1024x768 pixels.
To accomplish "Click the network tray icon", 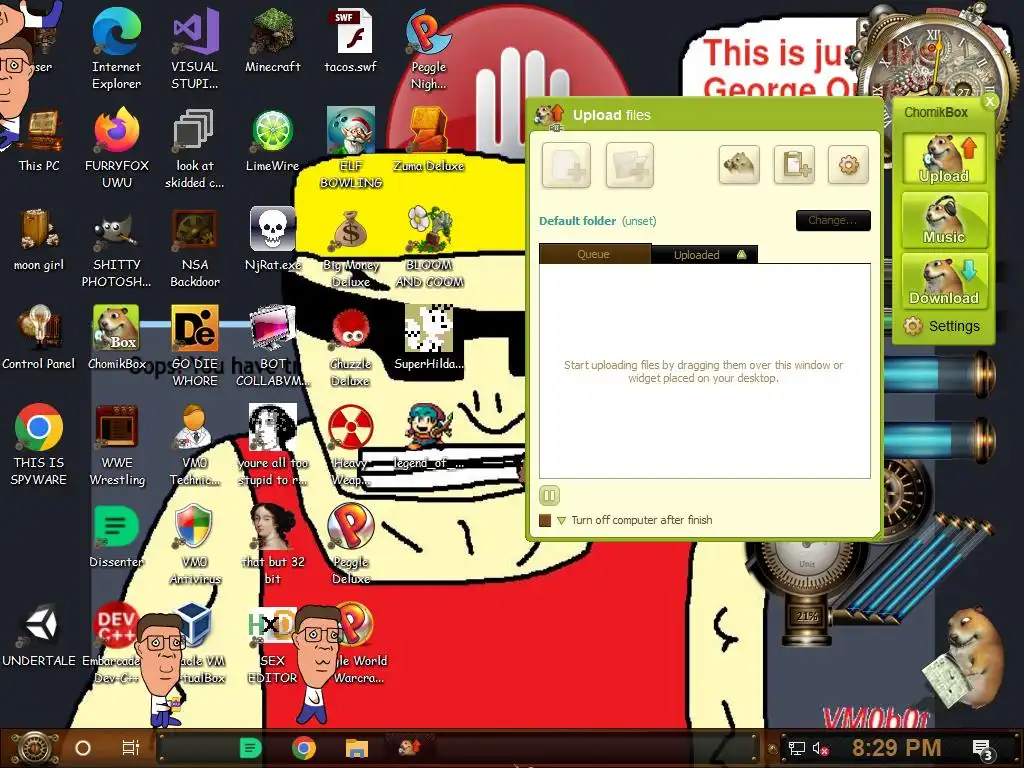I will click(x=797, y=749).
